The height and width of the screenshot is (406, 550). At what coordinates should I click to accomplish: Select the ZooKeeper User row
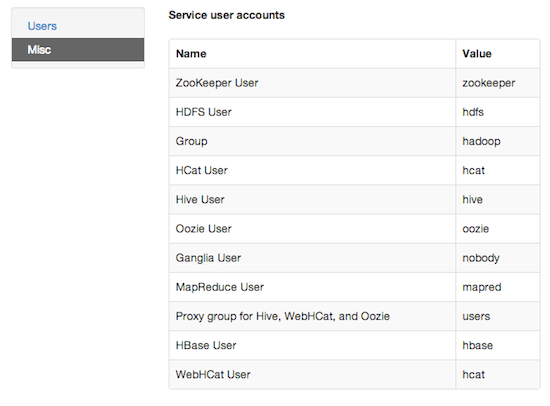pos(355,83)
